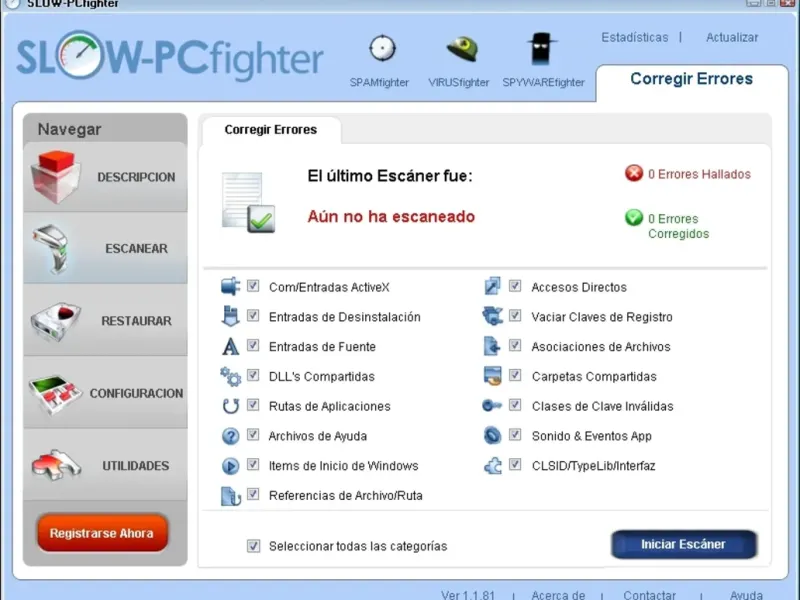Click the Sonido & Eventos App icon
This screenshot has height=600, width=800.
click(x=492, y=436)
